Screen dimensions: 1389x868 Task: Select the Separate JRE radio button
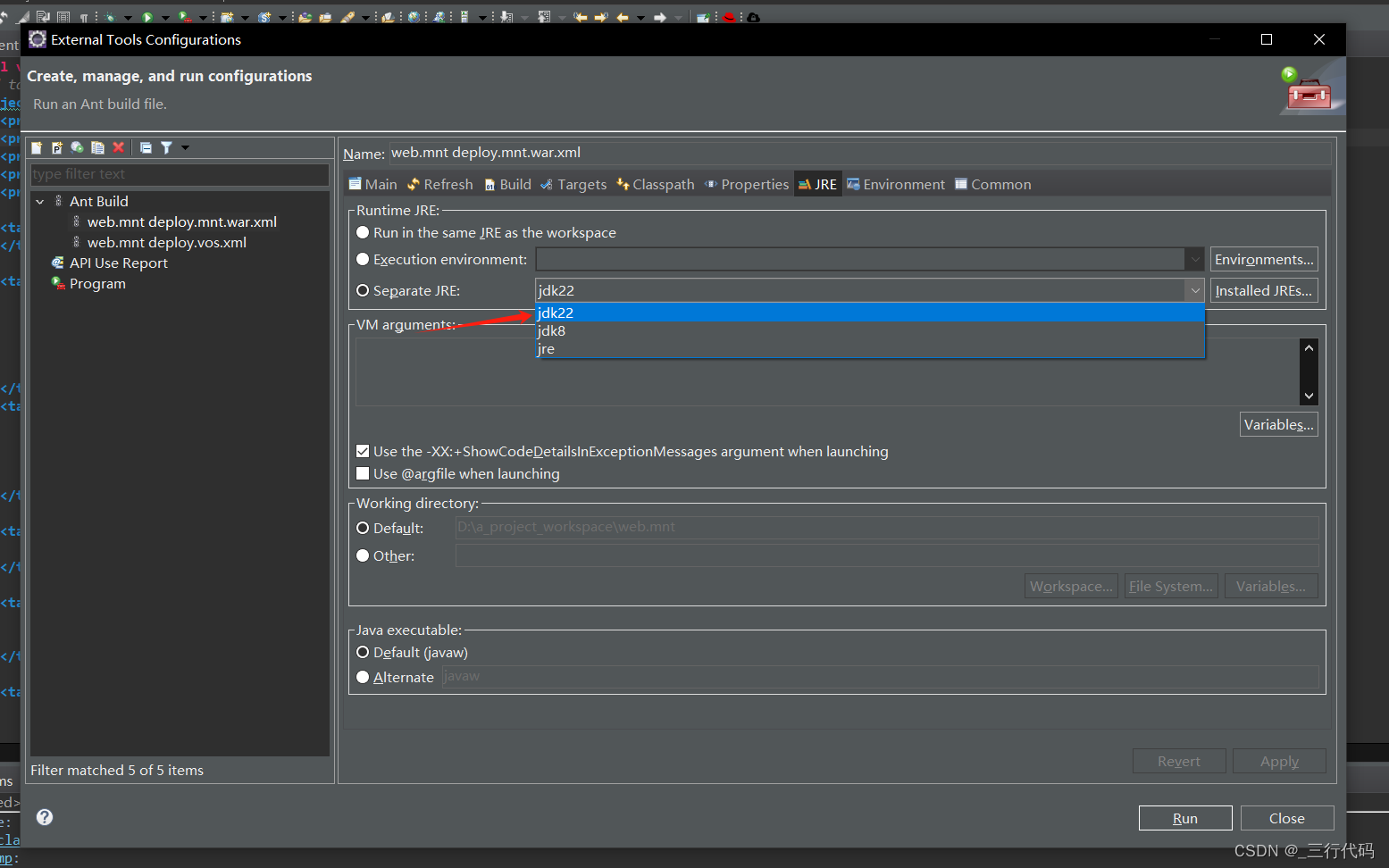363,290
